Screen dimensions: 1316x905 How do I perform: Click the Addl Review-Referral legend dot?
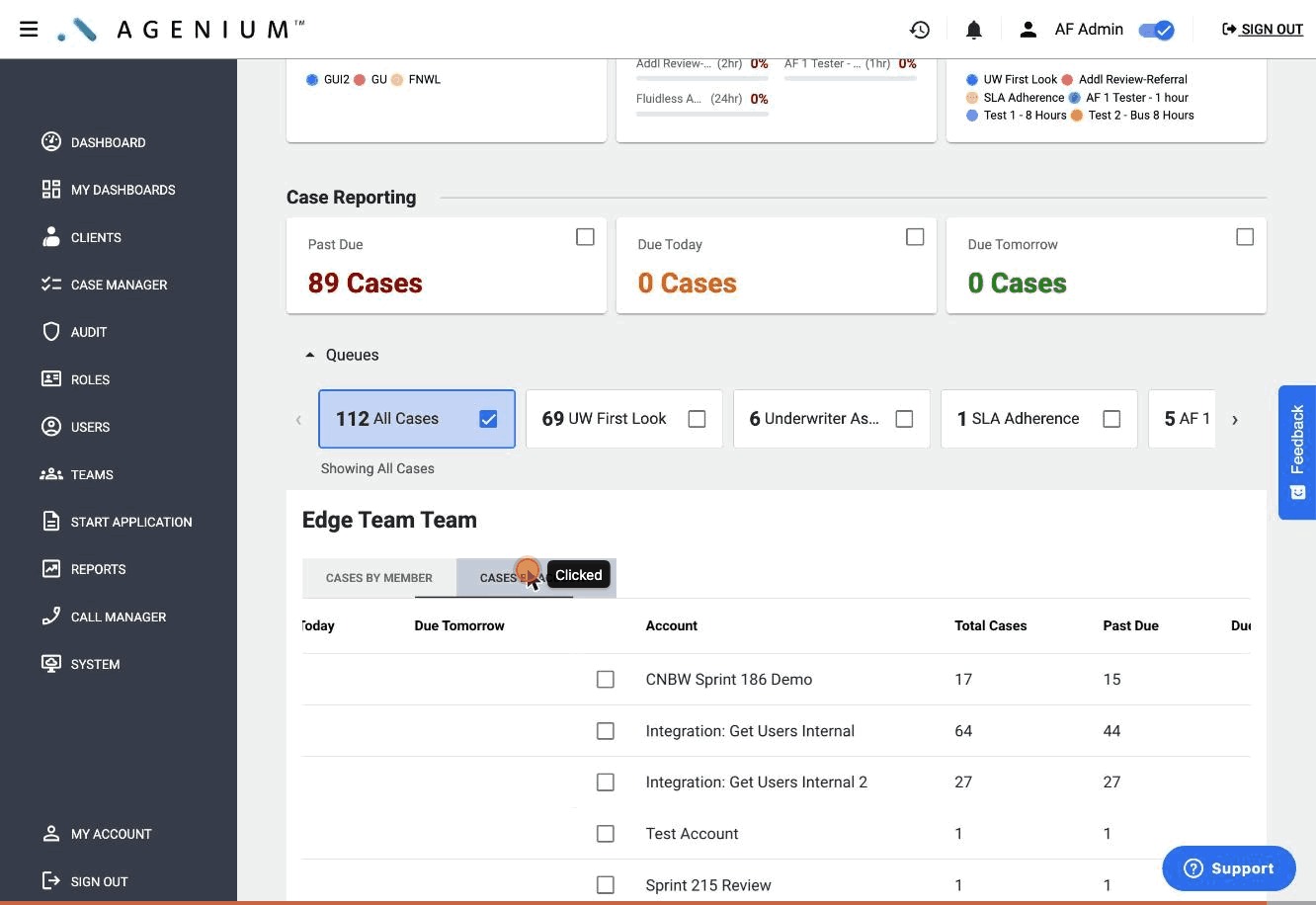point(1067,79)
